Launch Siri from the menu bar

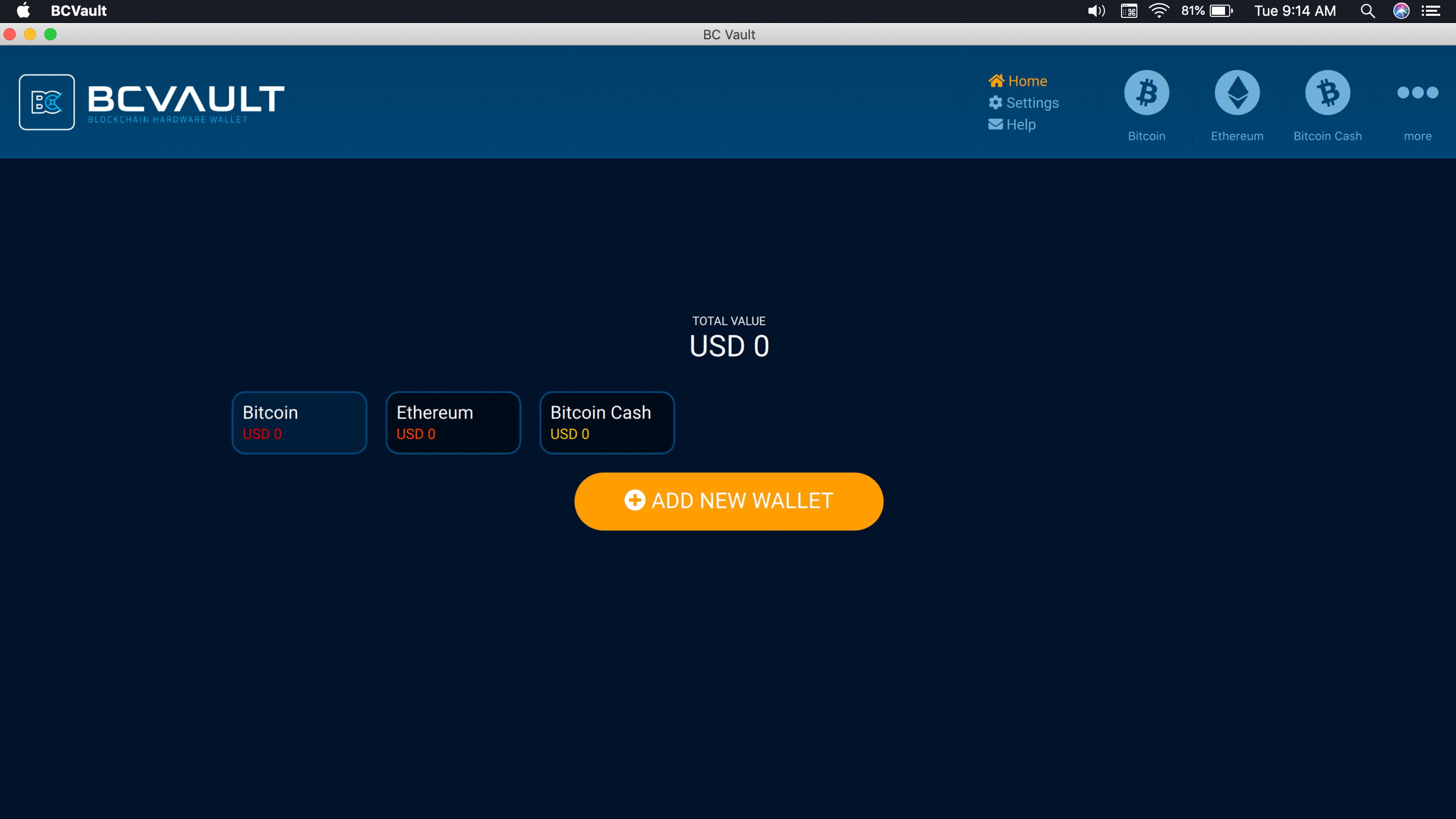click(x=1401, y=11)
